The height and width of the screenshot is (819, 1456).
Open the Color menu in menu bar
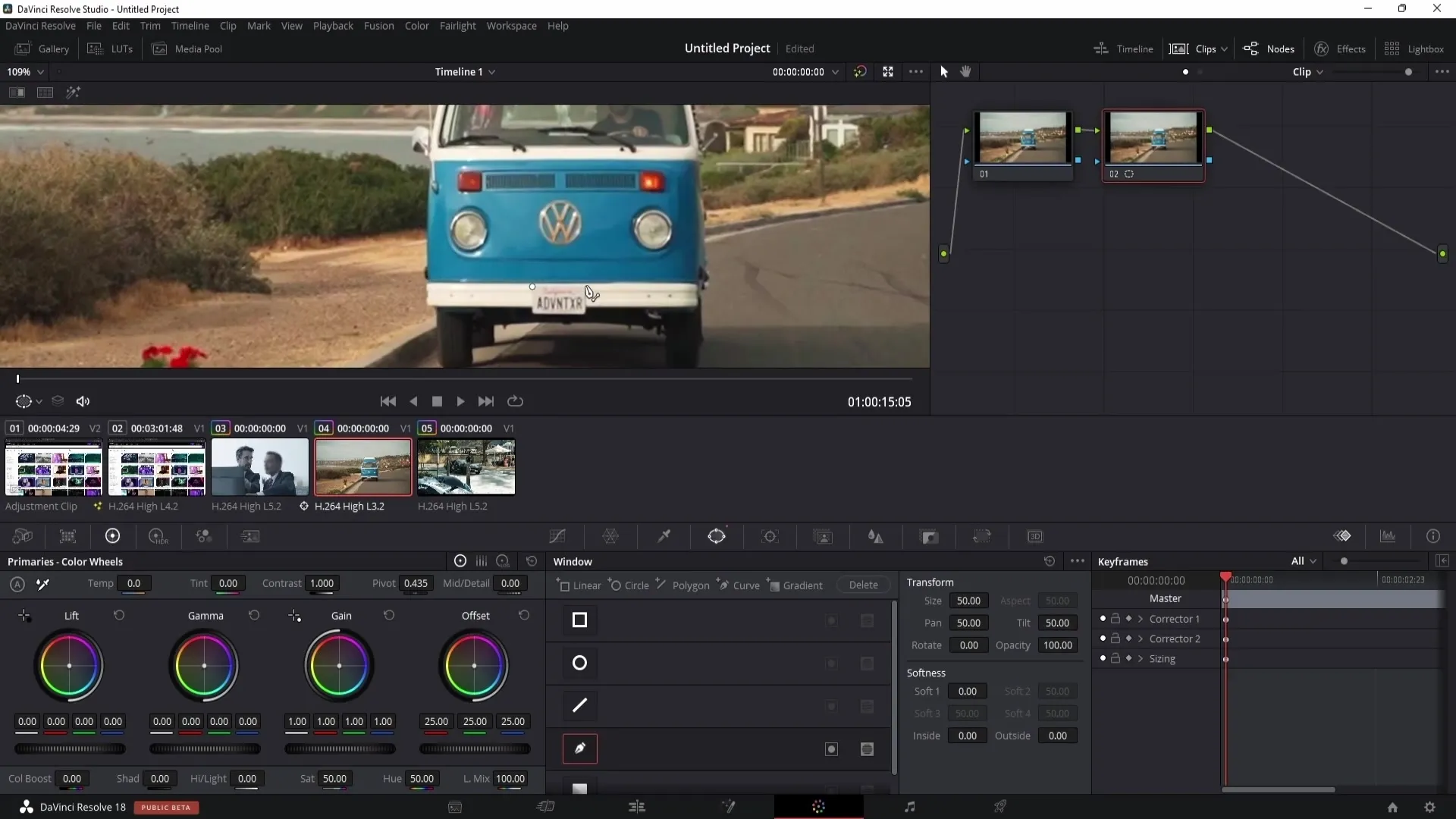(417, 25)
